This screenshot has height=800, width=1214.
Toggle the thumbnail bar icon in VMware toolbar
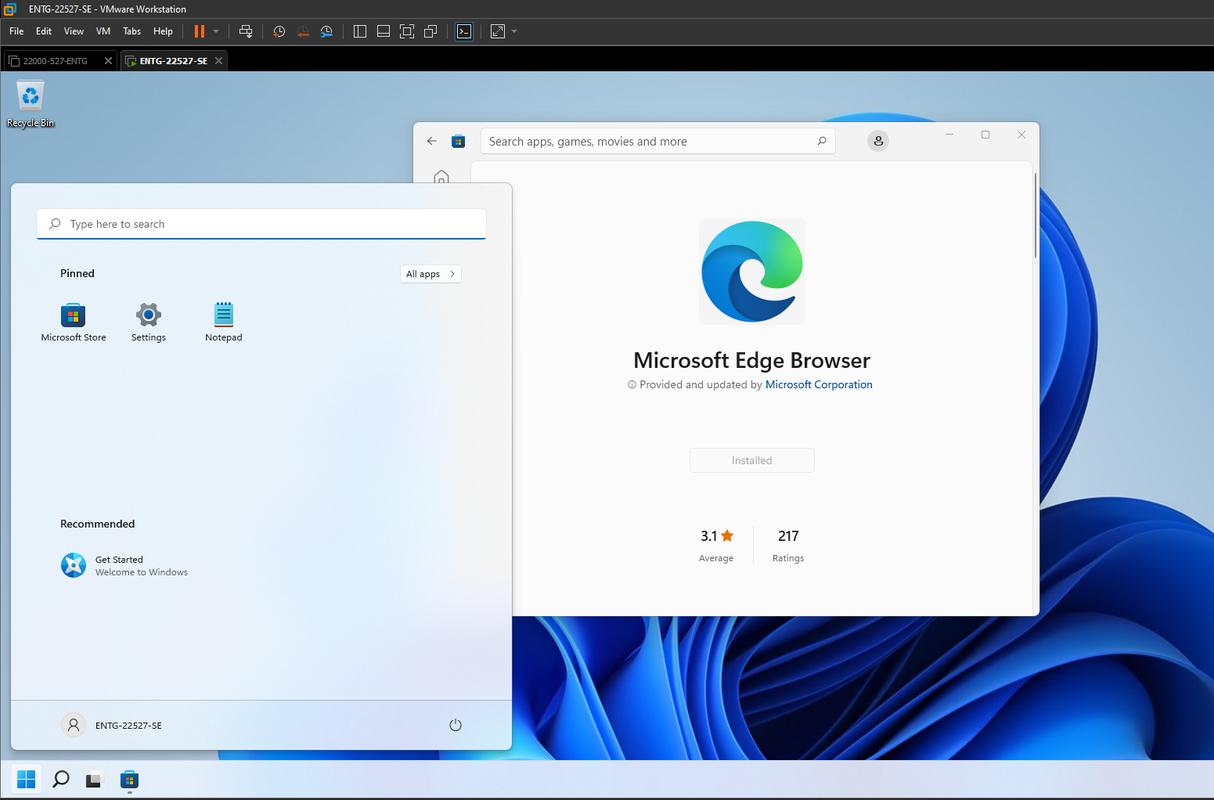[383, 31]
